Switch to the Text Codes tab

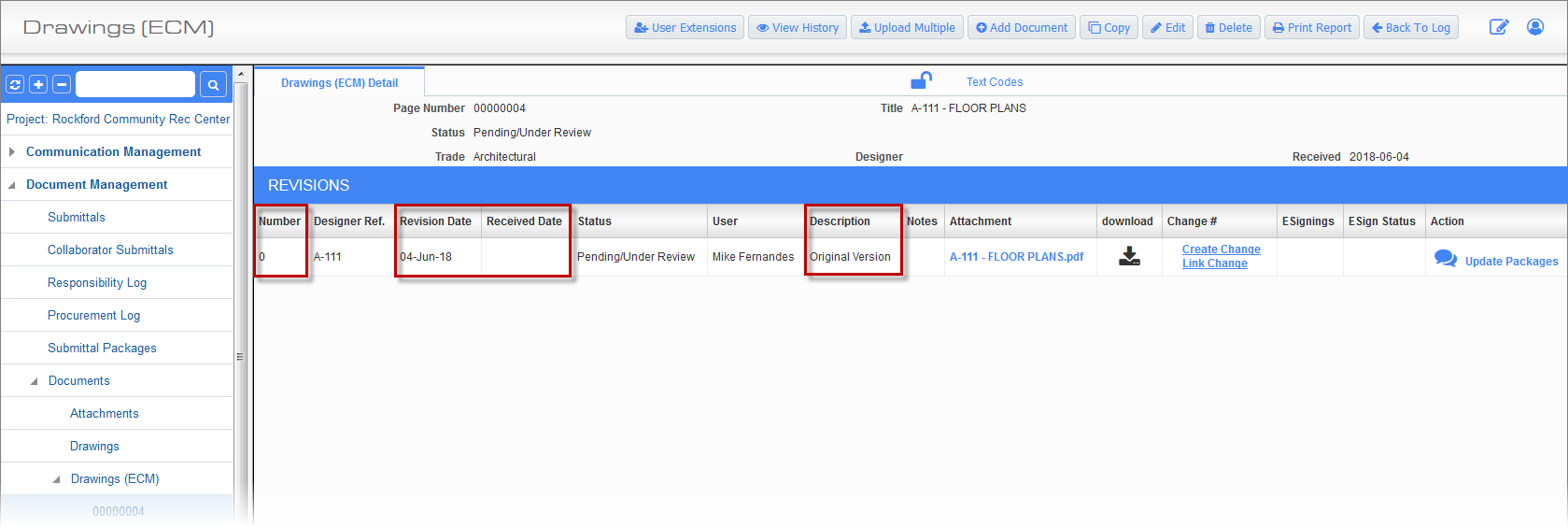(995, 82)
